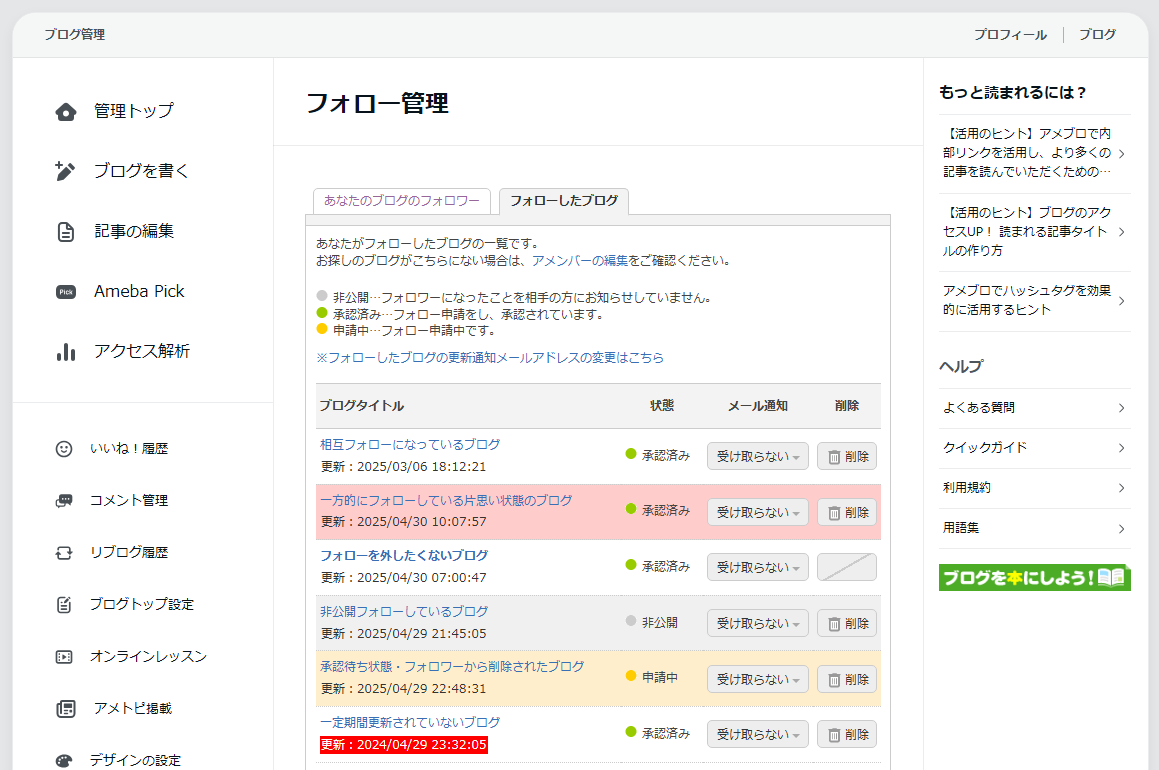Click the pen icon beside ブログを書く
This screenshot has height=770, width=1159.
pos(65,171)
